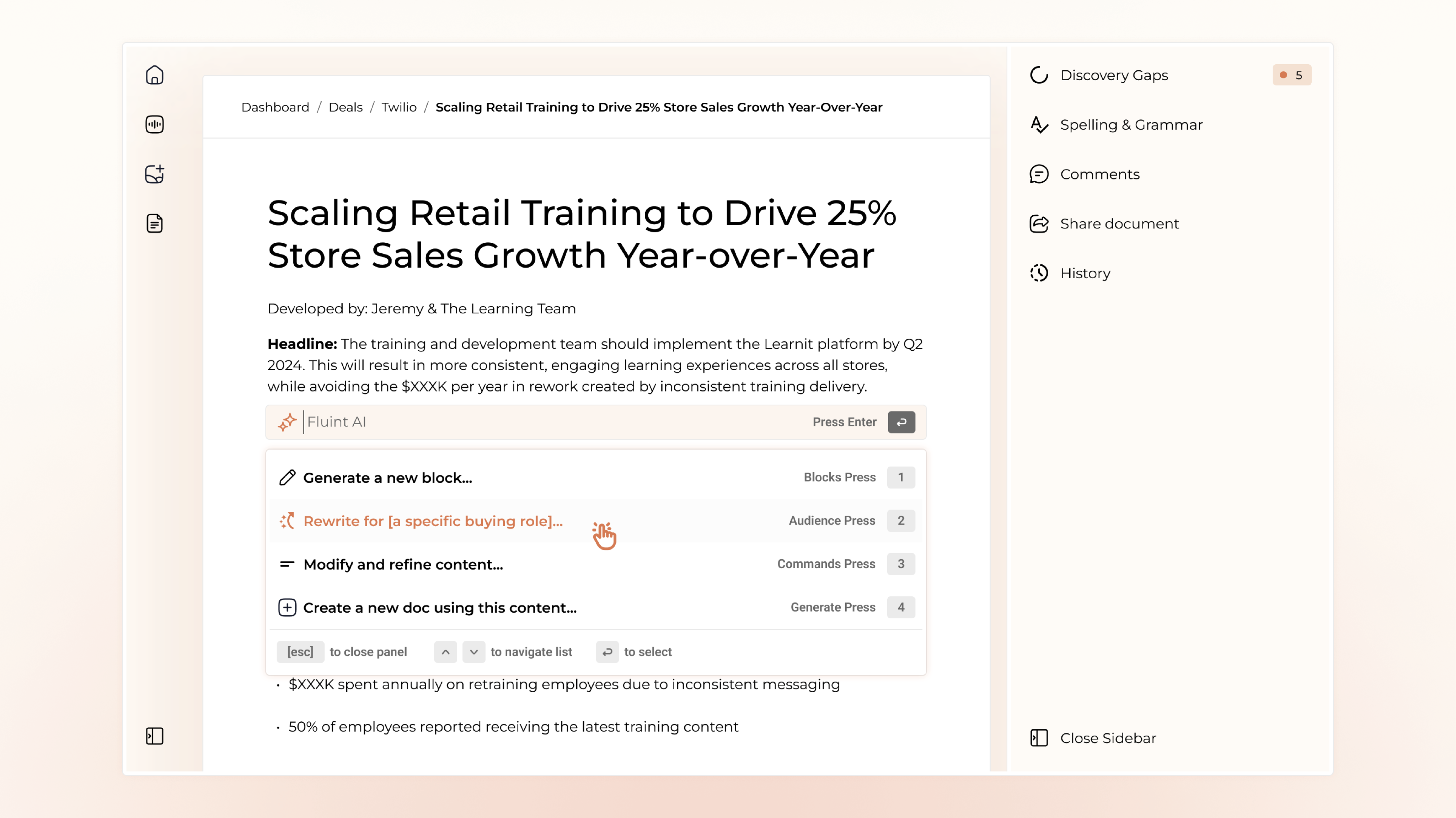Screen dimensions: 1456x818
Task: Open the Twilio breadcrumb
Action: (398, 107)
